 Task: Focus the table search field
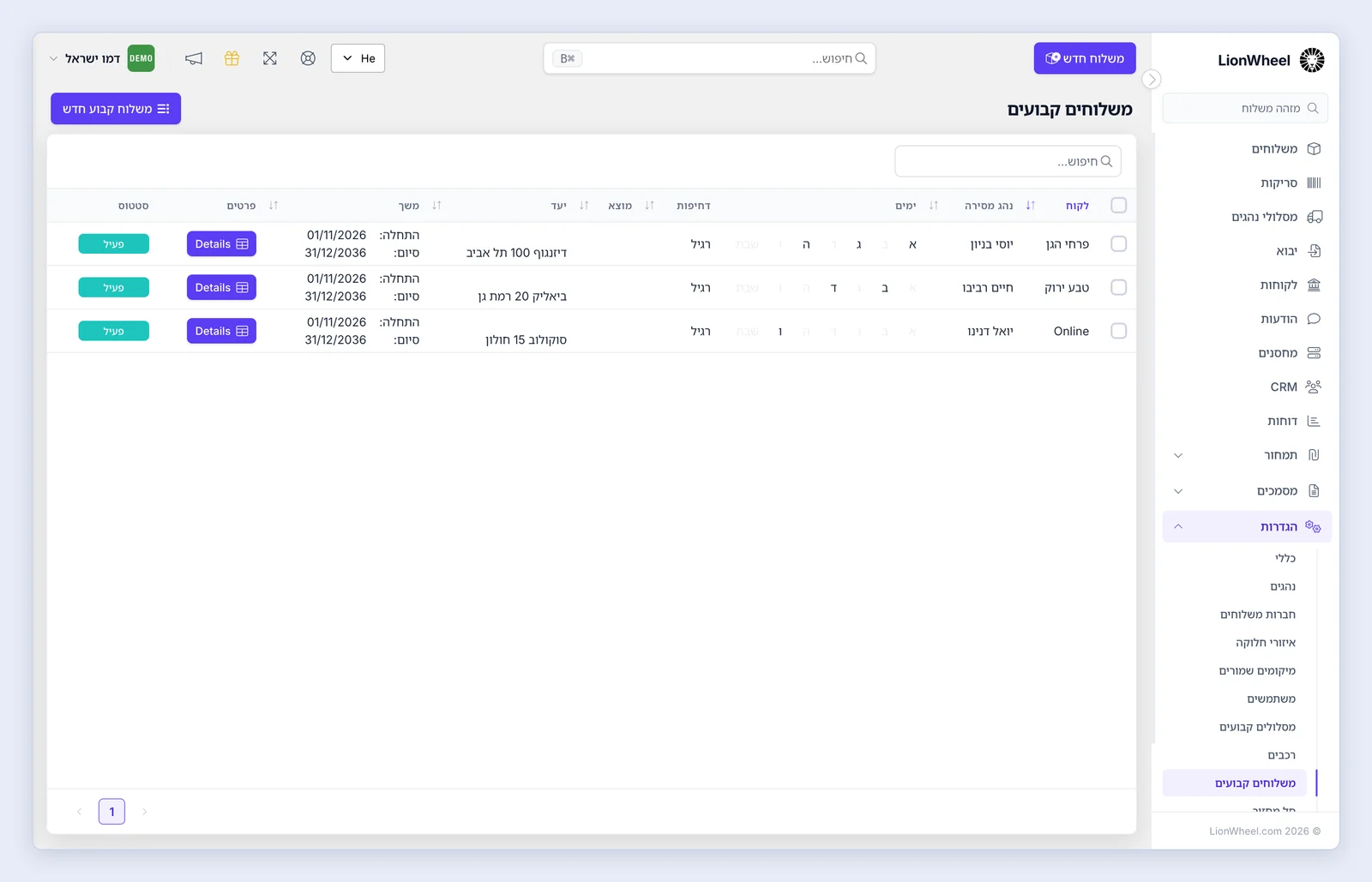(1008, 161)
